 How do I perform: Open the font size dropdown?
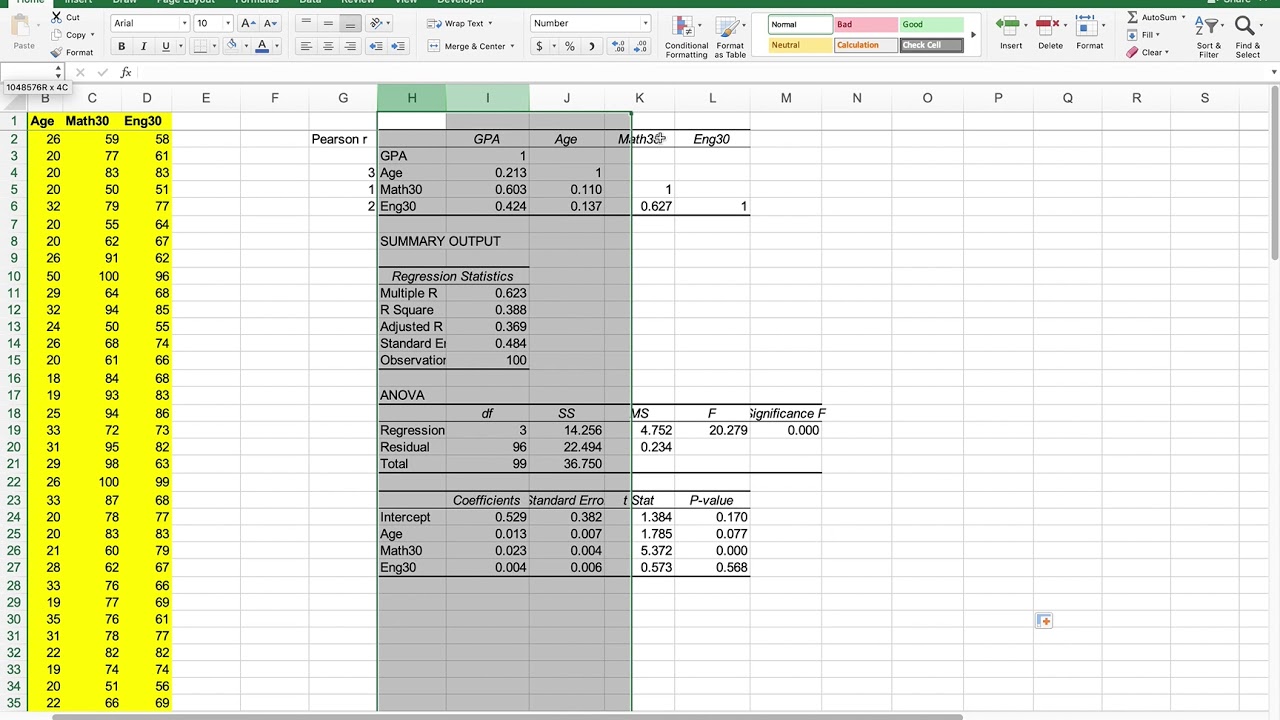229,23
